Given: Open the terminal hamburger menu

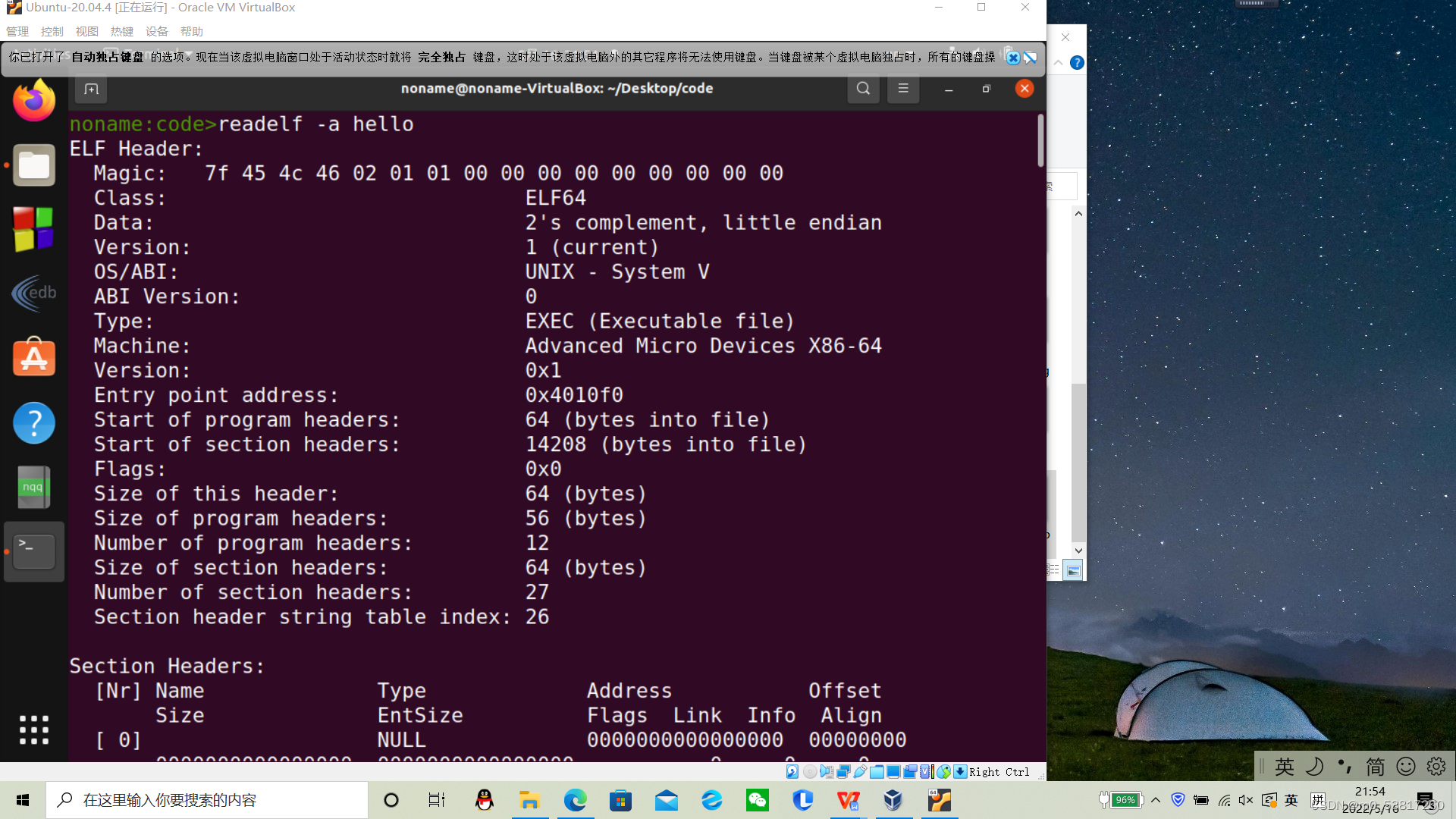Looking at the screenshot, I should pos(903,89).
